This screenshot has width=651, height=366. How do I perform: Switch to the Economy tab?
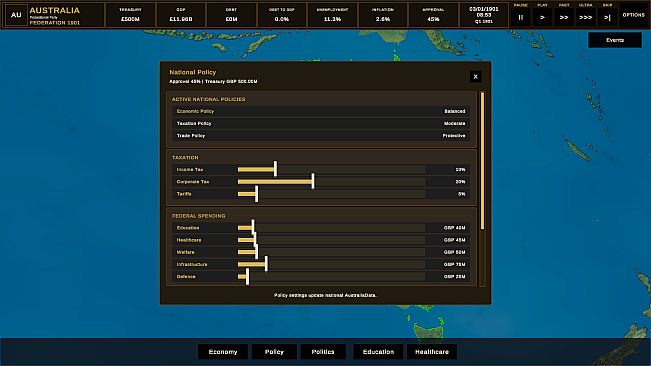(223, 351)
